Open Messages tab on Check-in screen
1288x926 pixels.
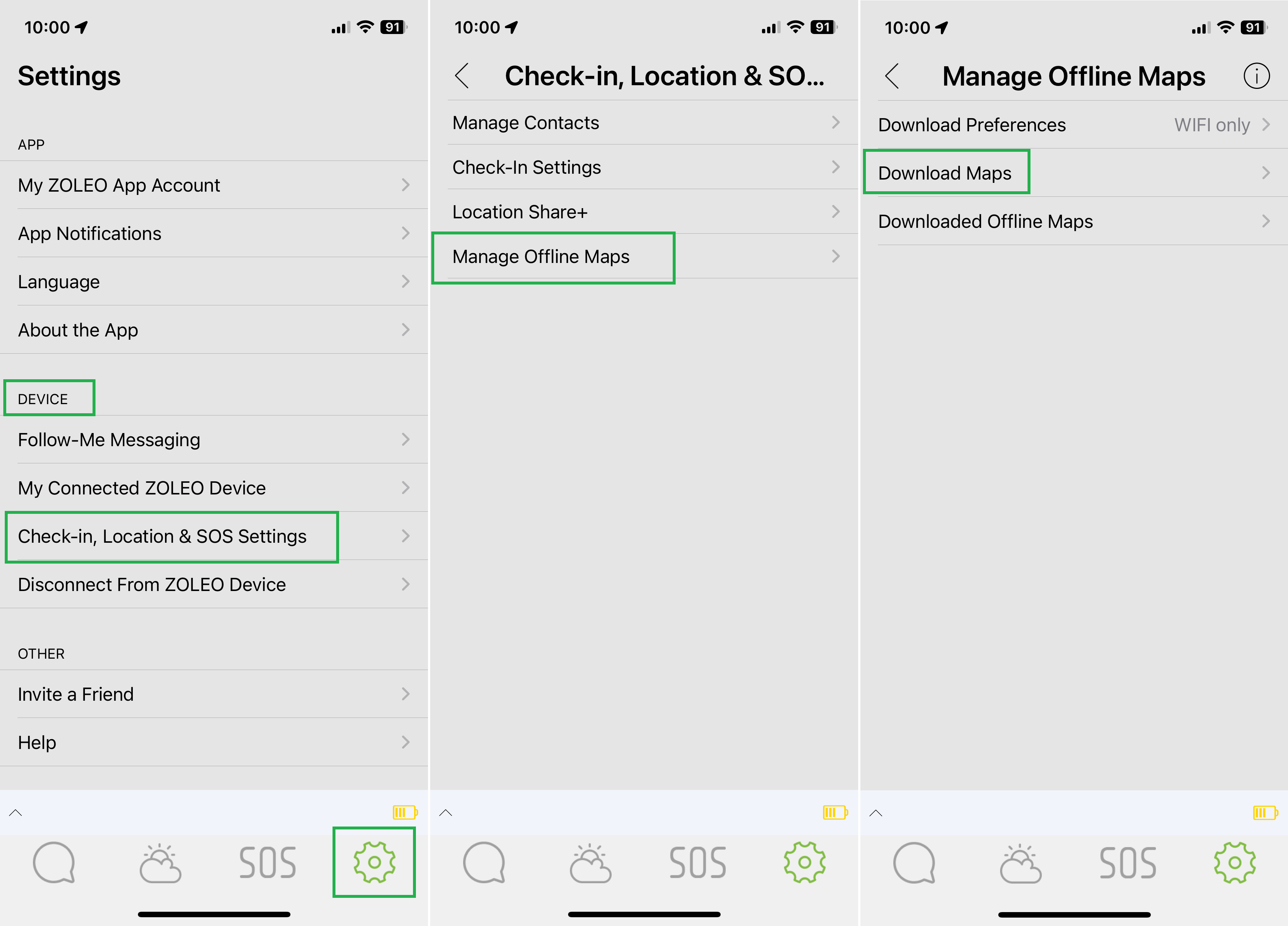484,862
